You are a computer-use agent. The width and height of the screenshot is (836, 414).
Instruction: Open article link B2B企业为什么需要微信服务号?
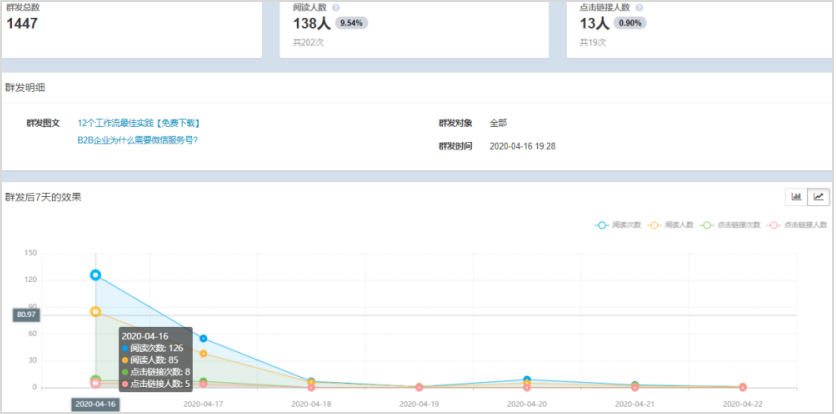(x=137, y=140)
